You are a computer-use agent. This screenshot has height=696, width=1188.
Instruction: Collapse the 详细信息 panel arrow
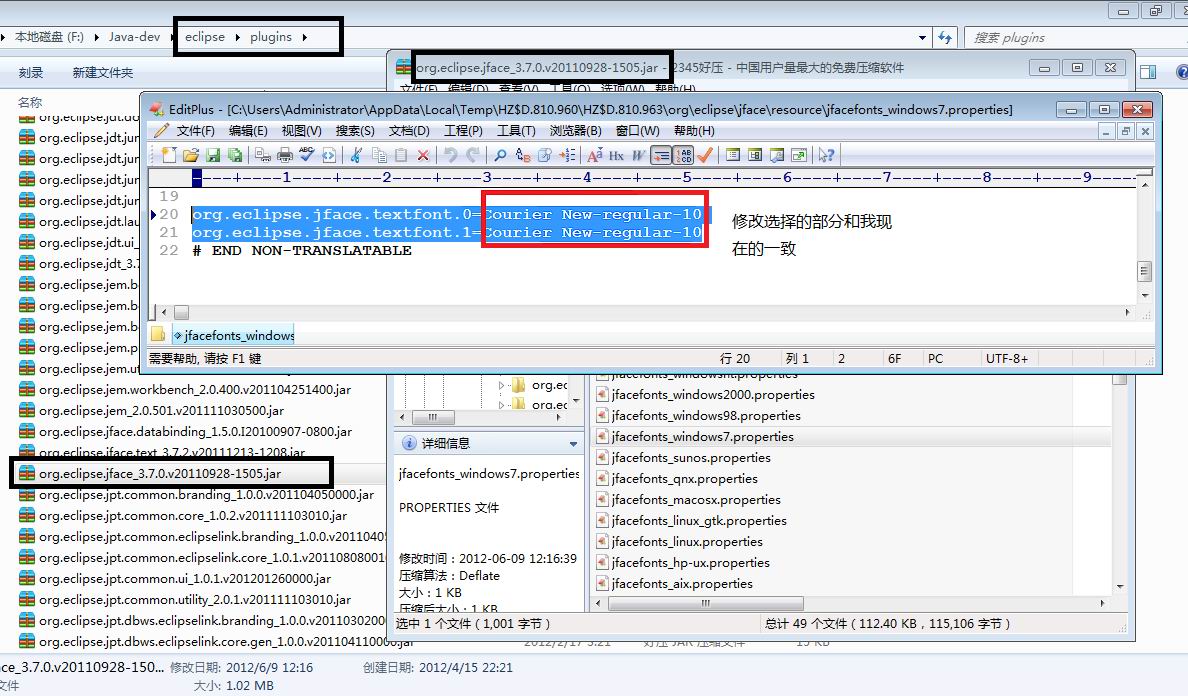tap(573, 444)
